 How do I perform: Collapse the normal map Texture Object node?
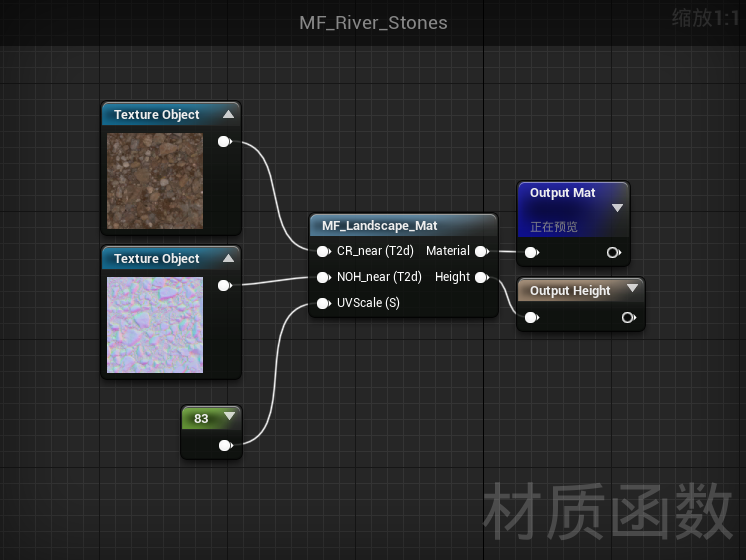click(228, 258)
